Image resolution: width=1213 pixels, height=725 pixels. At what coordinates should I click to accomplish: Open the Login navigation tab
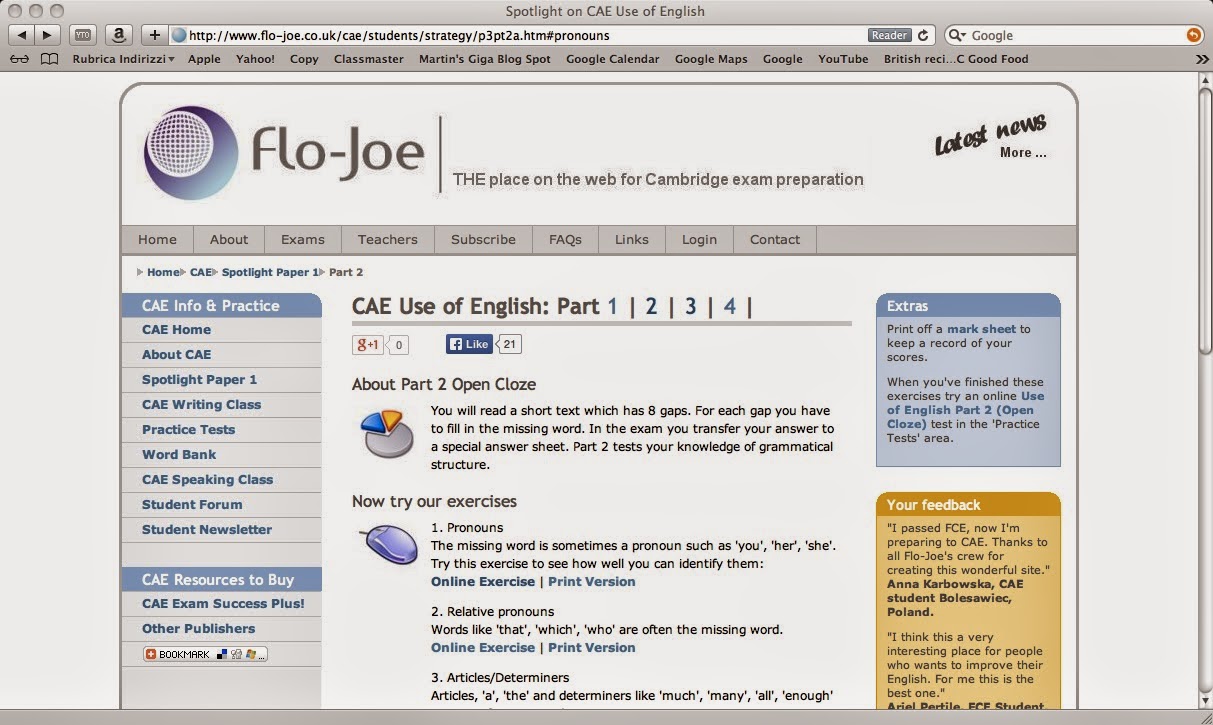click(x=699, y=240)
